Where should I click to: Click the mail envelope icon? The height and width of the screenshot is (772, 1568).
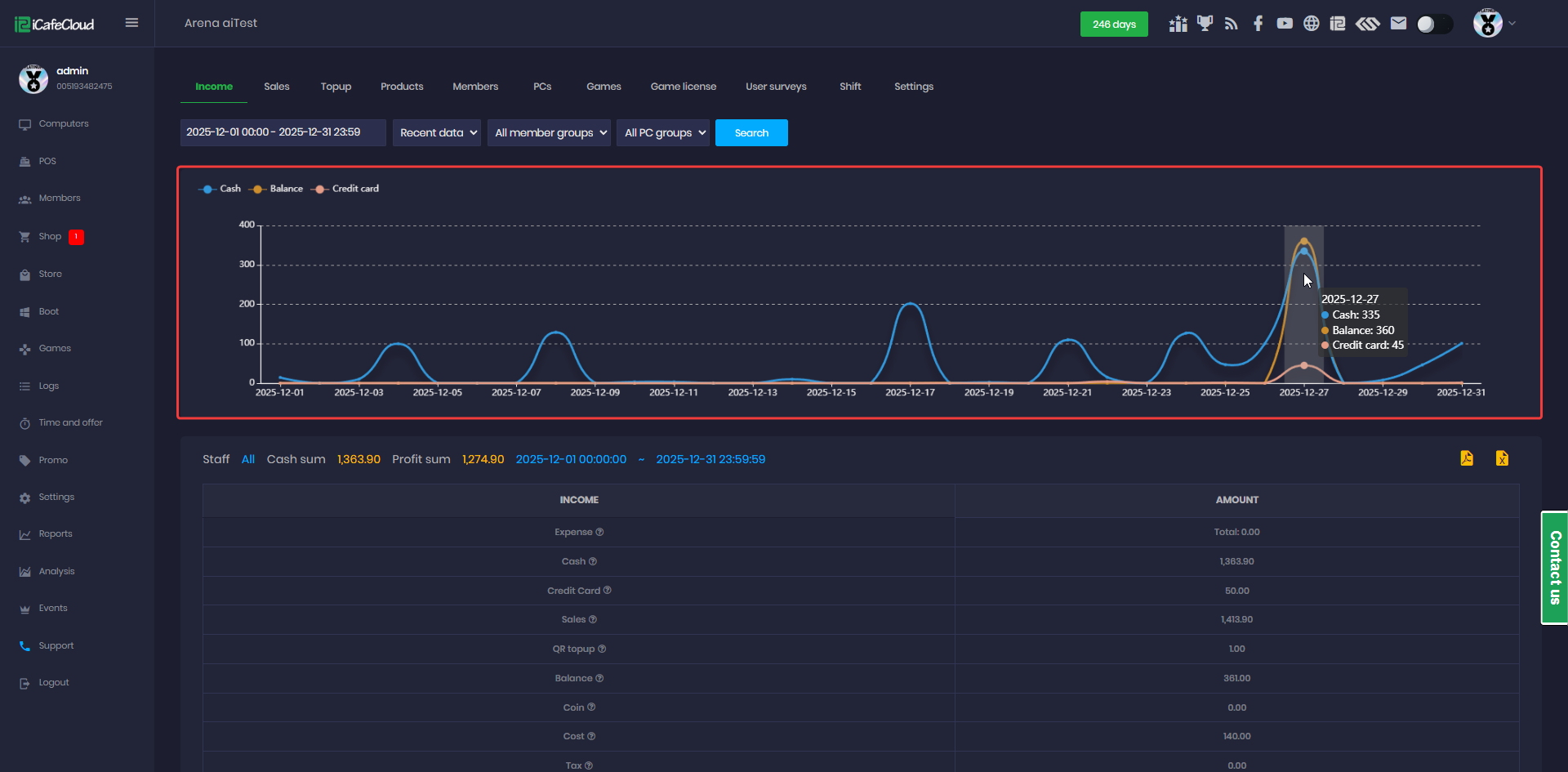1398,24
